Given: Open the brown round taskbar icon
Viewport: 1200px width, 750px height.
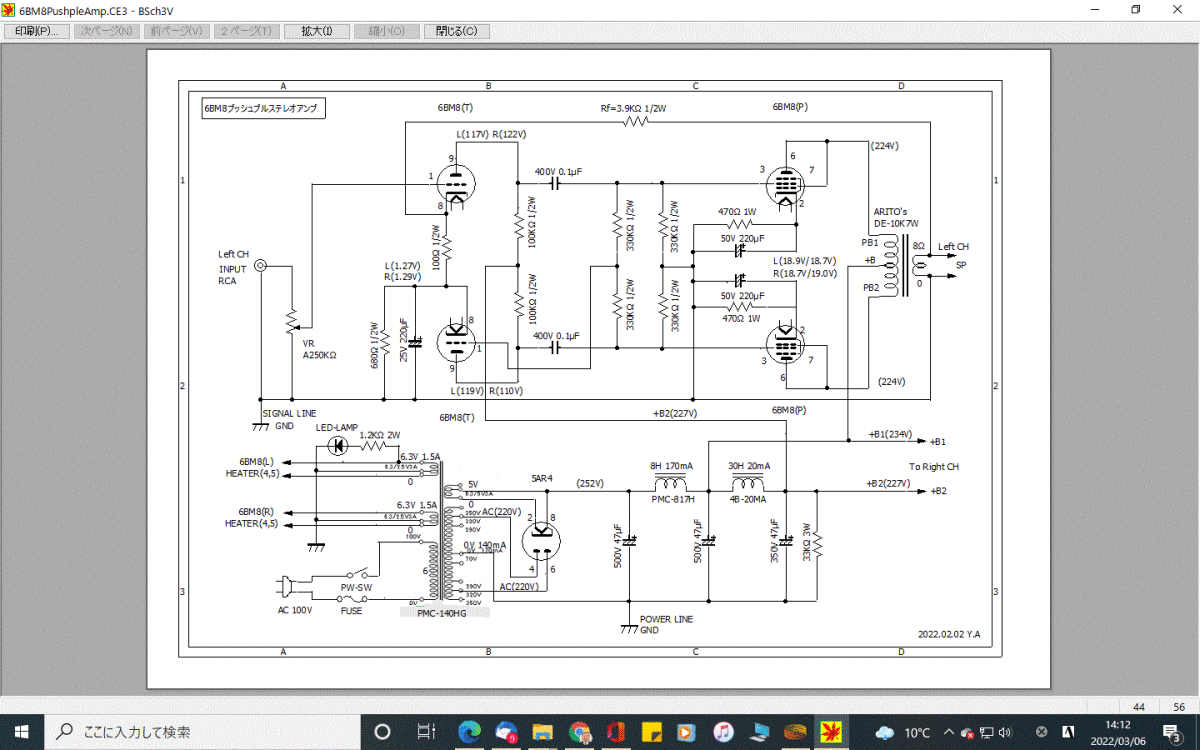Looking at the screenshot, I should pos(796,732).
